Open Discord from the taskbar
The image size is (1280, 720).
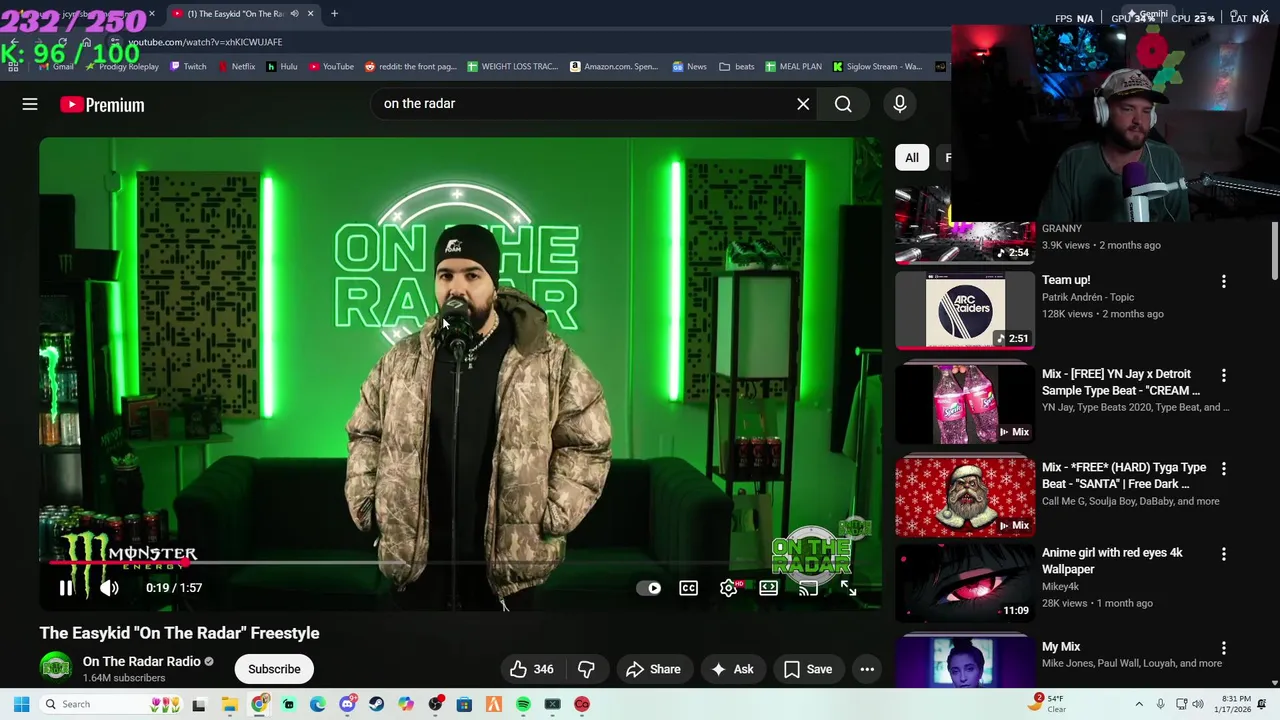pyautogui.click(x=347, y=704)
